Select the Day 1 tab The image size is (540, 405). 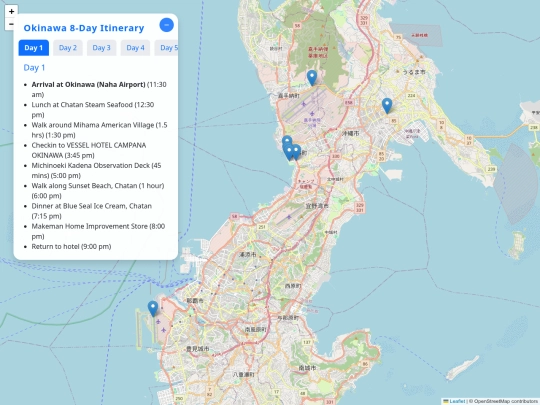pos(33,48)
